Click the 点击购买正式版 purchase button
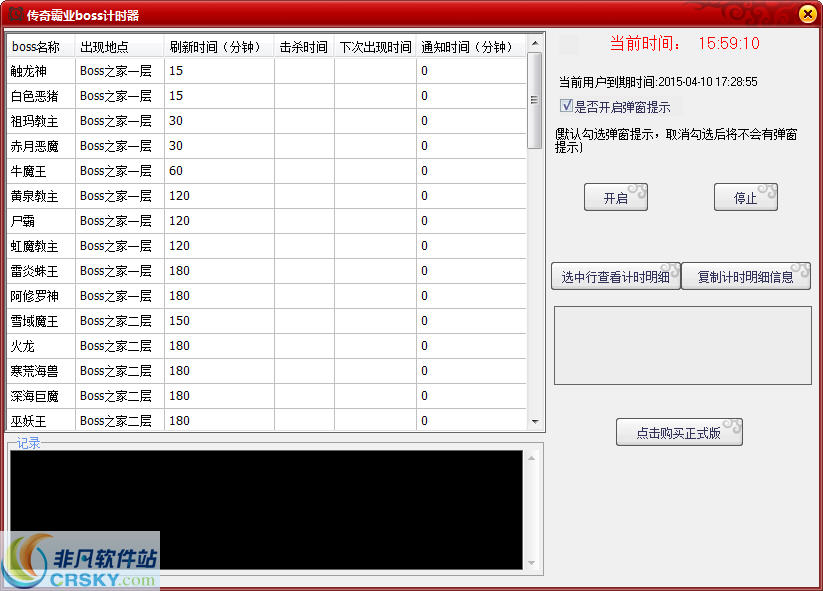The width and height of the screenshot is (823, 591). point(679,432)
